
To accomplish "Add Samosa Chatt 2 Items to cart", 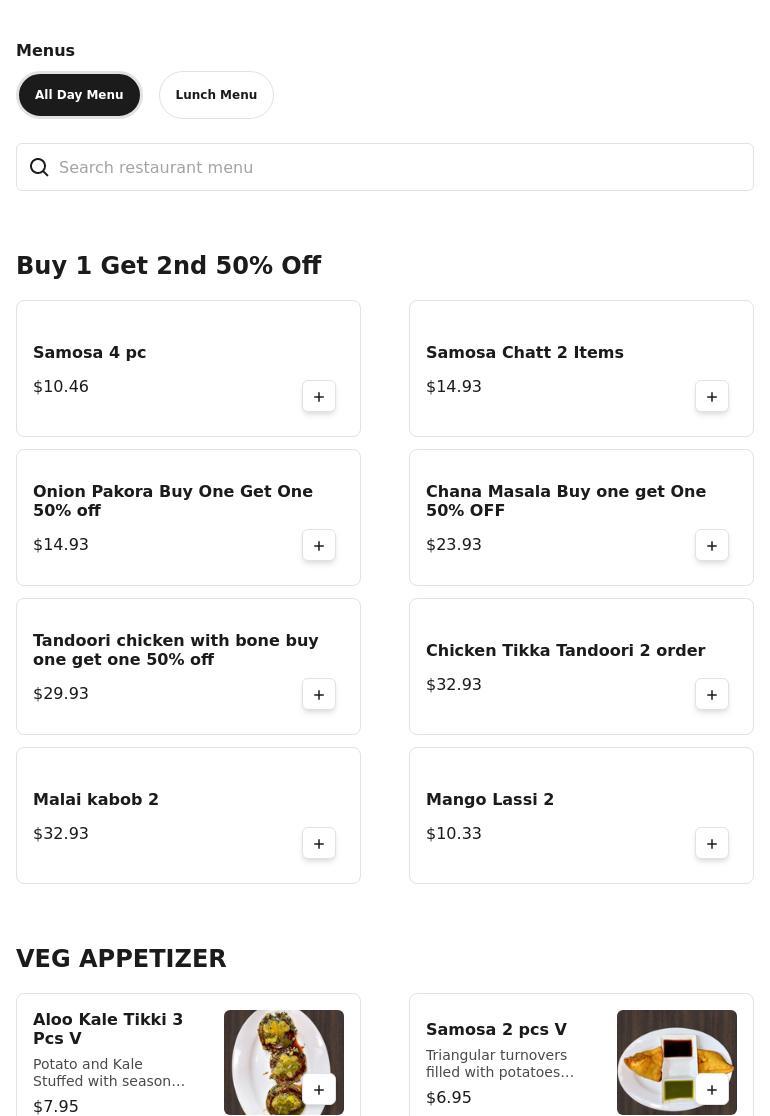I will click(712, 397).
